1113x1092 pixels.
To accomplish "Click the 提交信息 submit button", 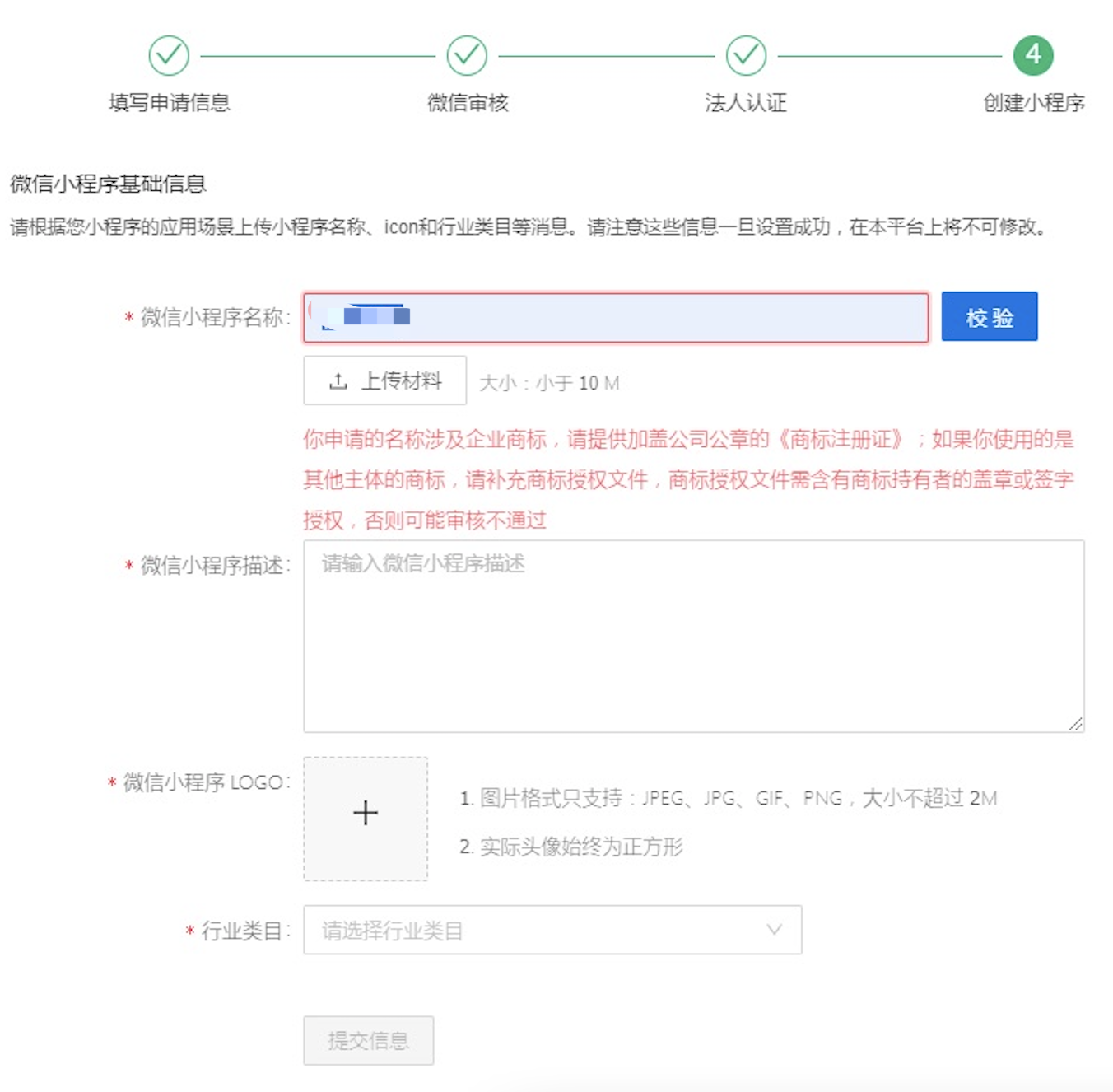I will [368, 1041].
